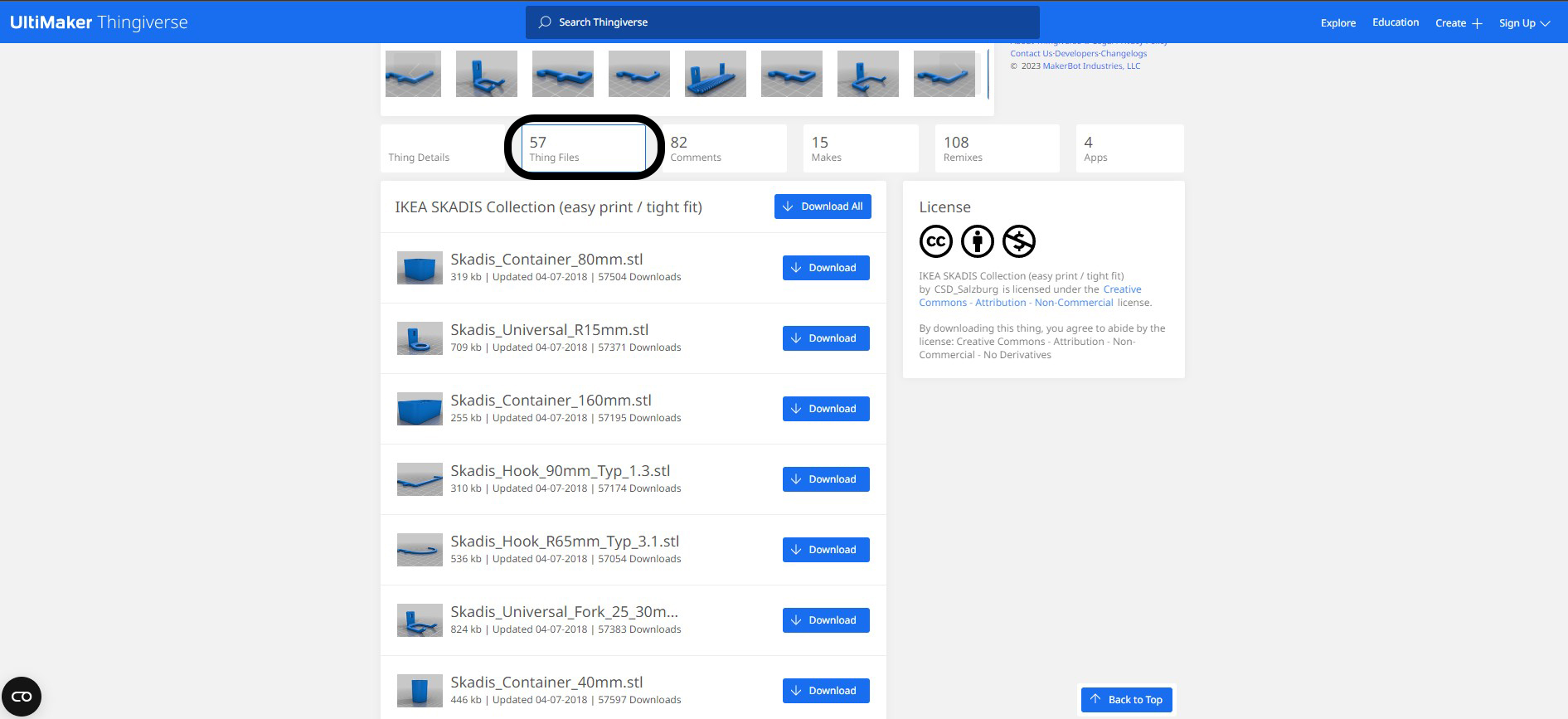Image resolution: width=1568 pixels, height=719 pixels.
Task: Click the Skadis_Container_160mm.stl preview thumbnail
Action: click(x=420, y=409)
